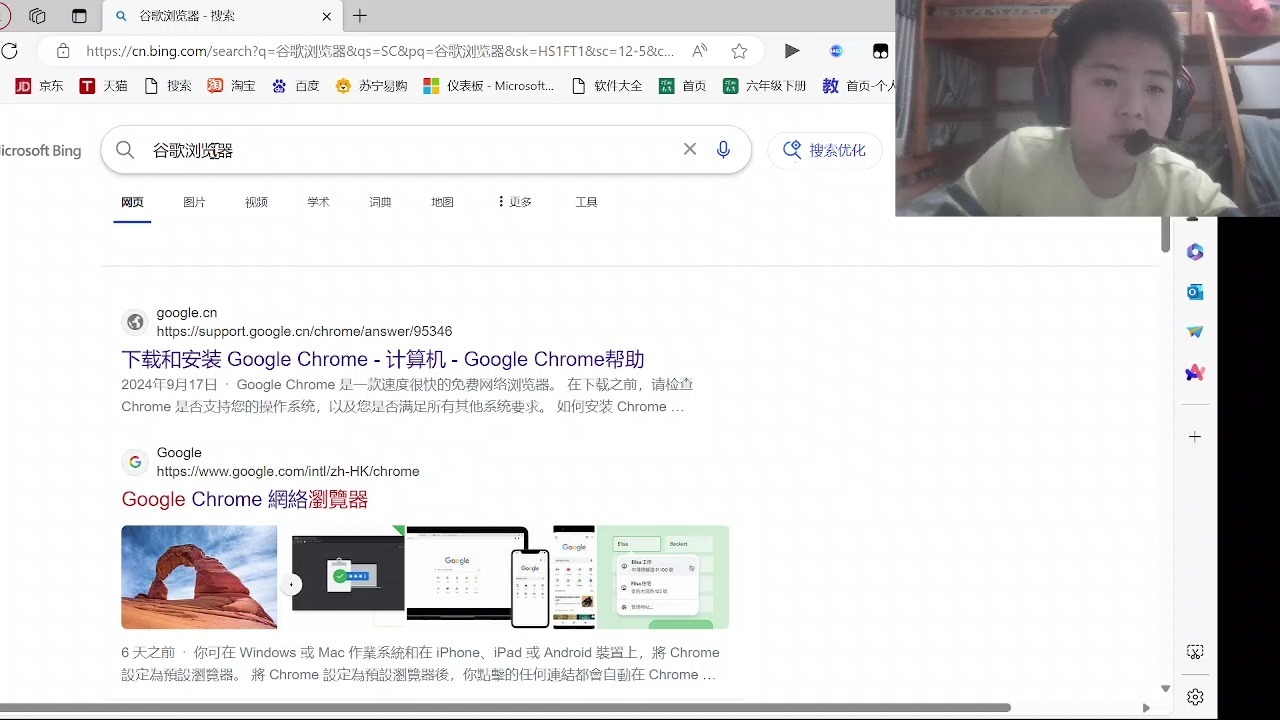The height and width of the screenshot is (720, 1280).
Task: Click the www.google.com/intl/zh-HK/chrome URL
Action: coord(288,471)
